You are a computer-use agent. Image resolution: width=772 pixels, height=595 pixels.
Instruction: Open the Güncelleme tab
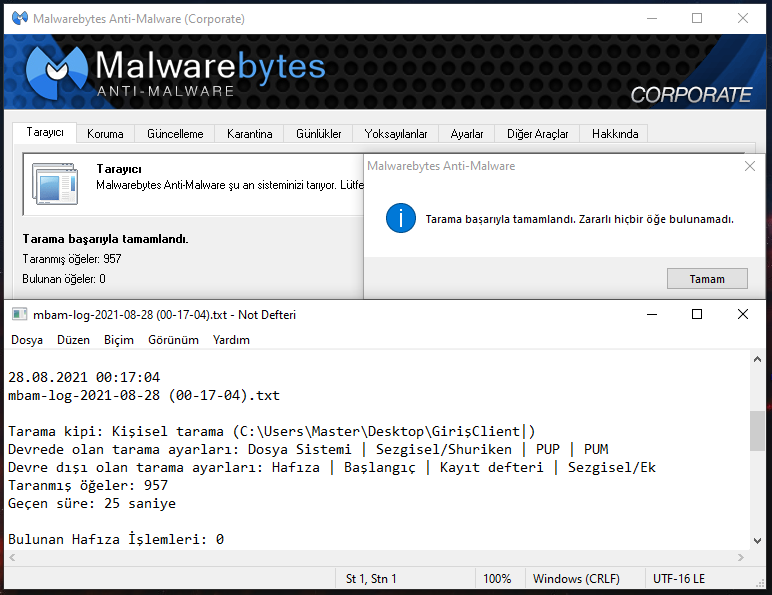175,133
